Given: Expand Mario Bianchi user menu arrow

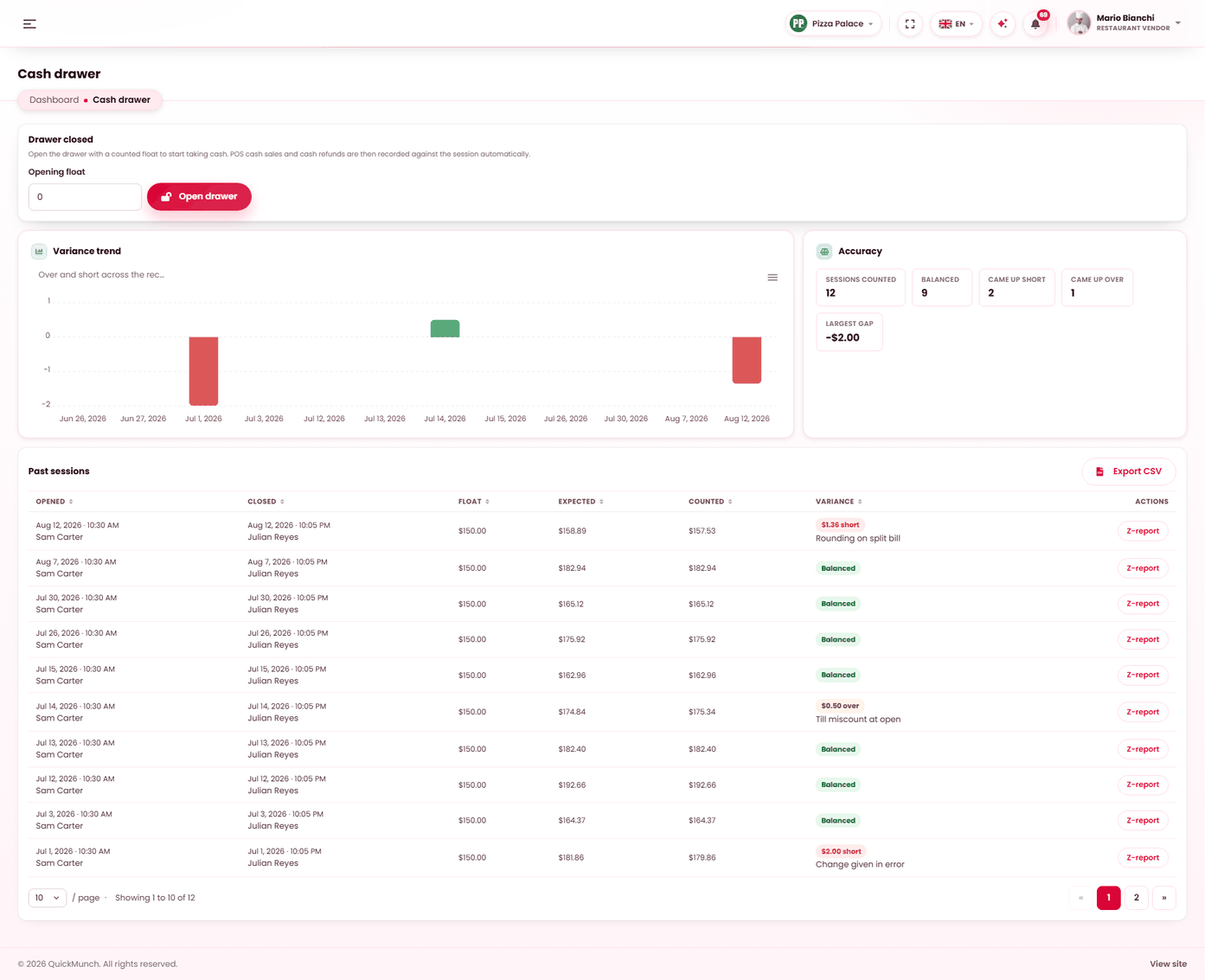Looking at the screenshot, I should (1178, 23).
